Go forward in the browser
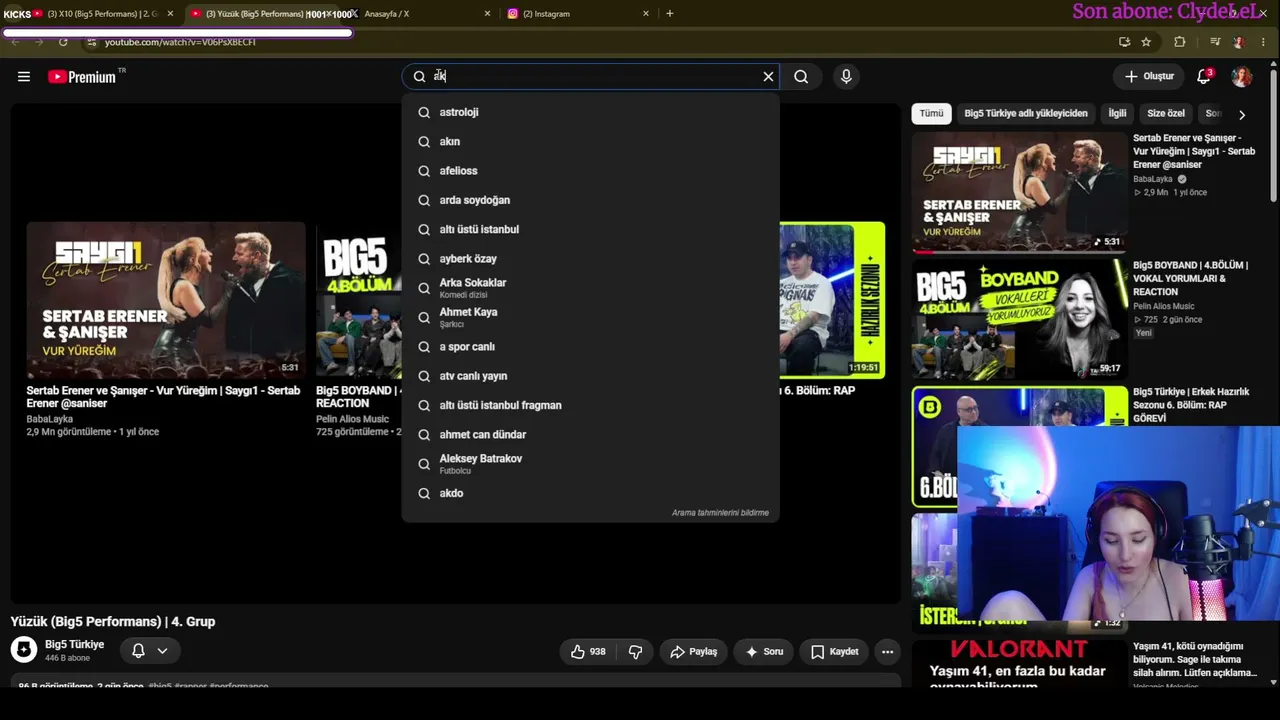The image size is (1280, 720). pos(39,42)
